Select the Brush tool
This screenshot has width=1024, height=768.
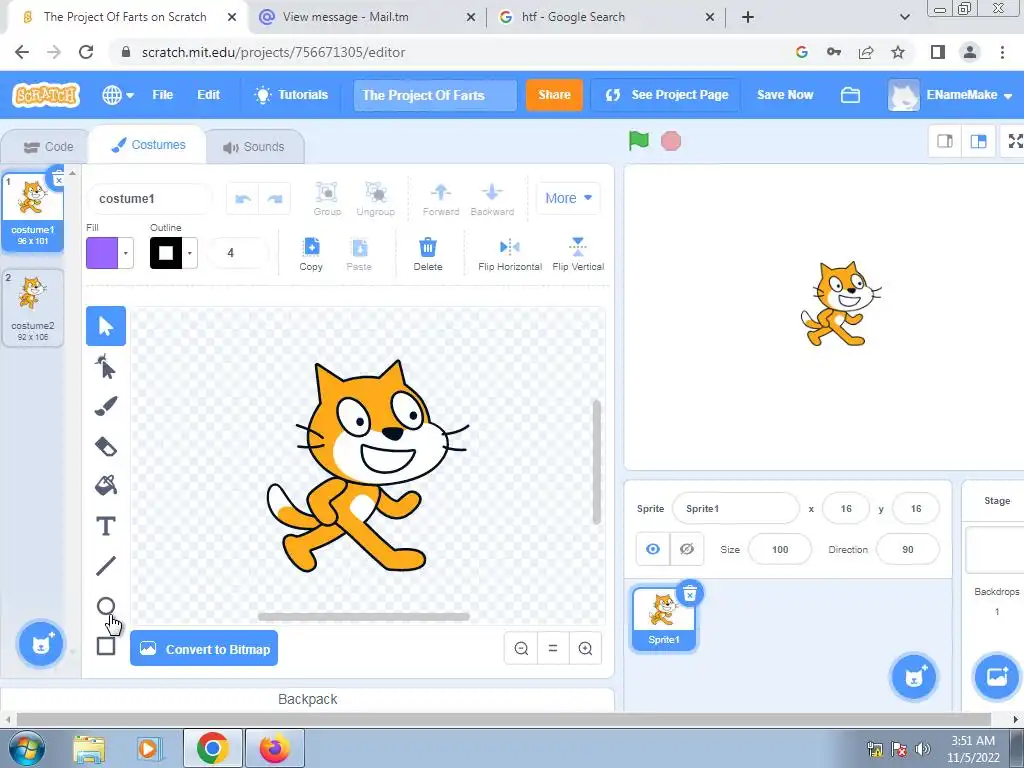106,406
